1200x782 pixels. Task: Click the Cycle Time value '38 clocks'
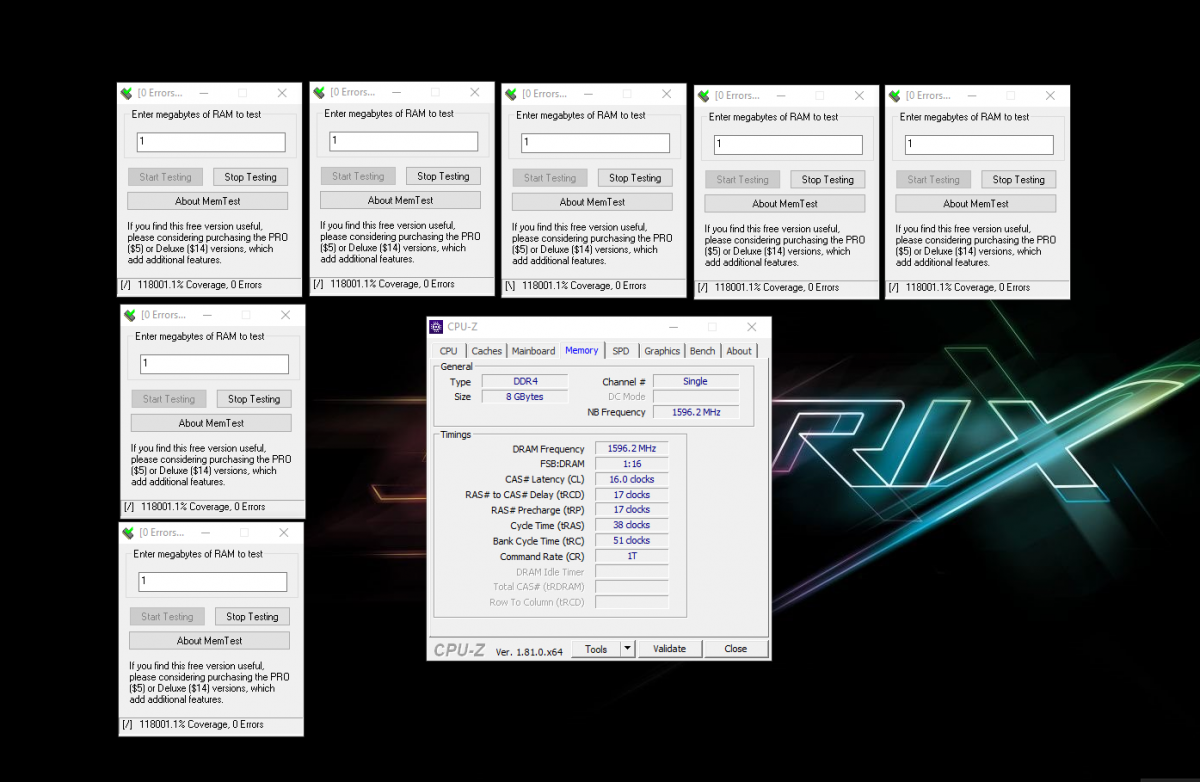[x=632, y=525]
